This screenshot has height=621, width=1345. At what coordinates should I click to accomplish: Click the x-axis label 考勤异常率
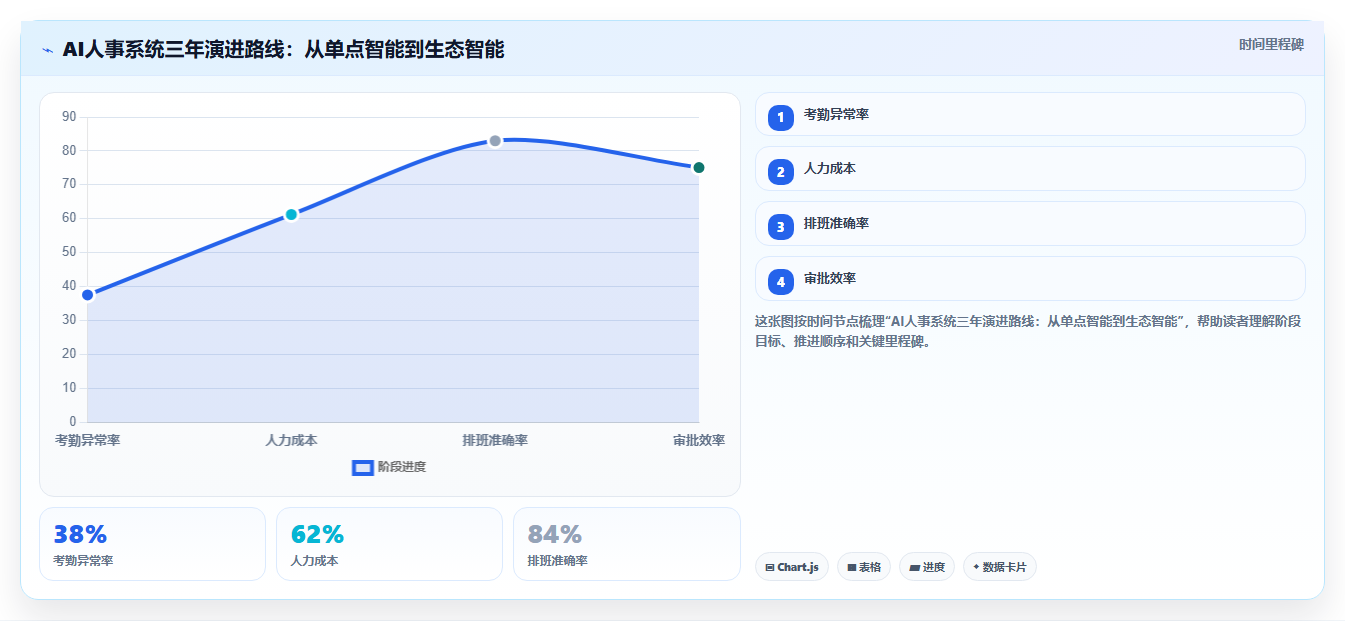[88, 440]
